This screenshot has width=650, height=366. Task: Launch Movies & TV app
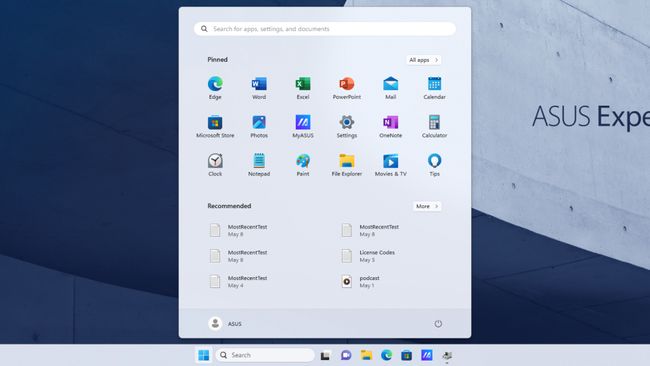390,165
